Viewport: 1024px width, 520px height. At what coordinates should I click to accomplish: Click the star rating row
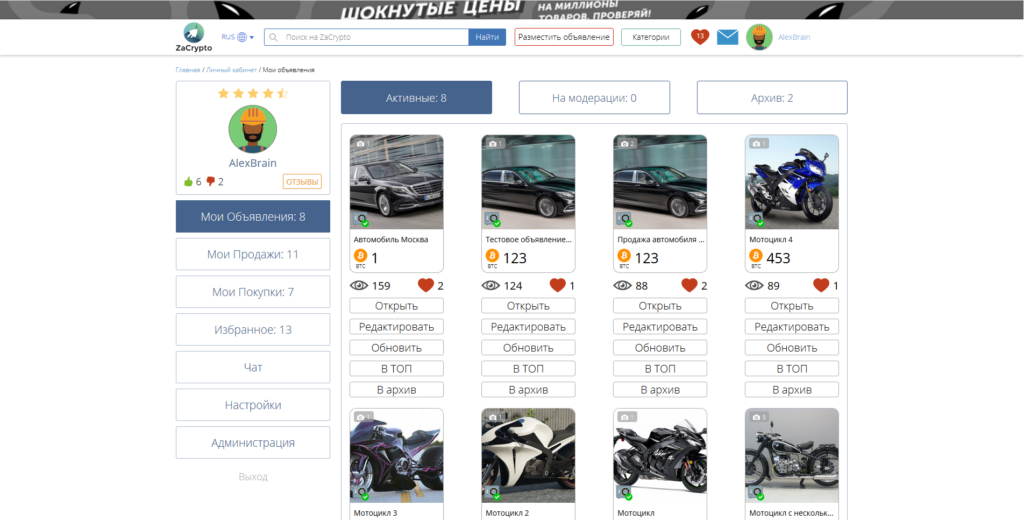253,93
